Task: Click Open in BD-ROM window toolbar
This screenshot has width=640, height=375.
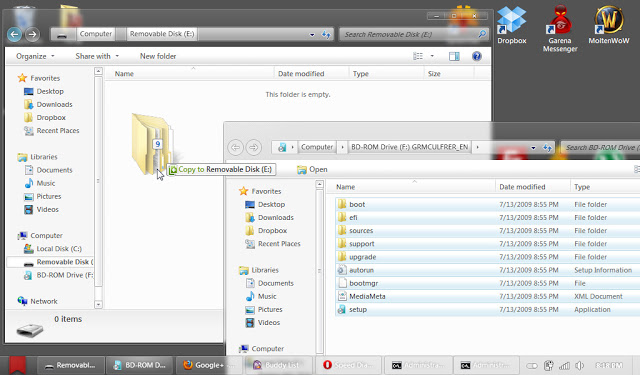Action: [x=312, y=169]
